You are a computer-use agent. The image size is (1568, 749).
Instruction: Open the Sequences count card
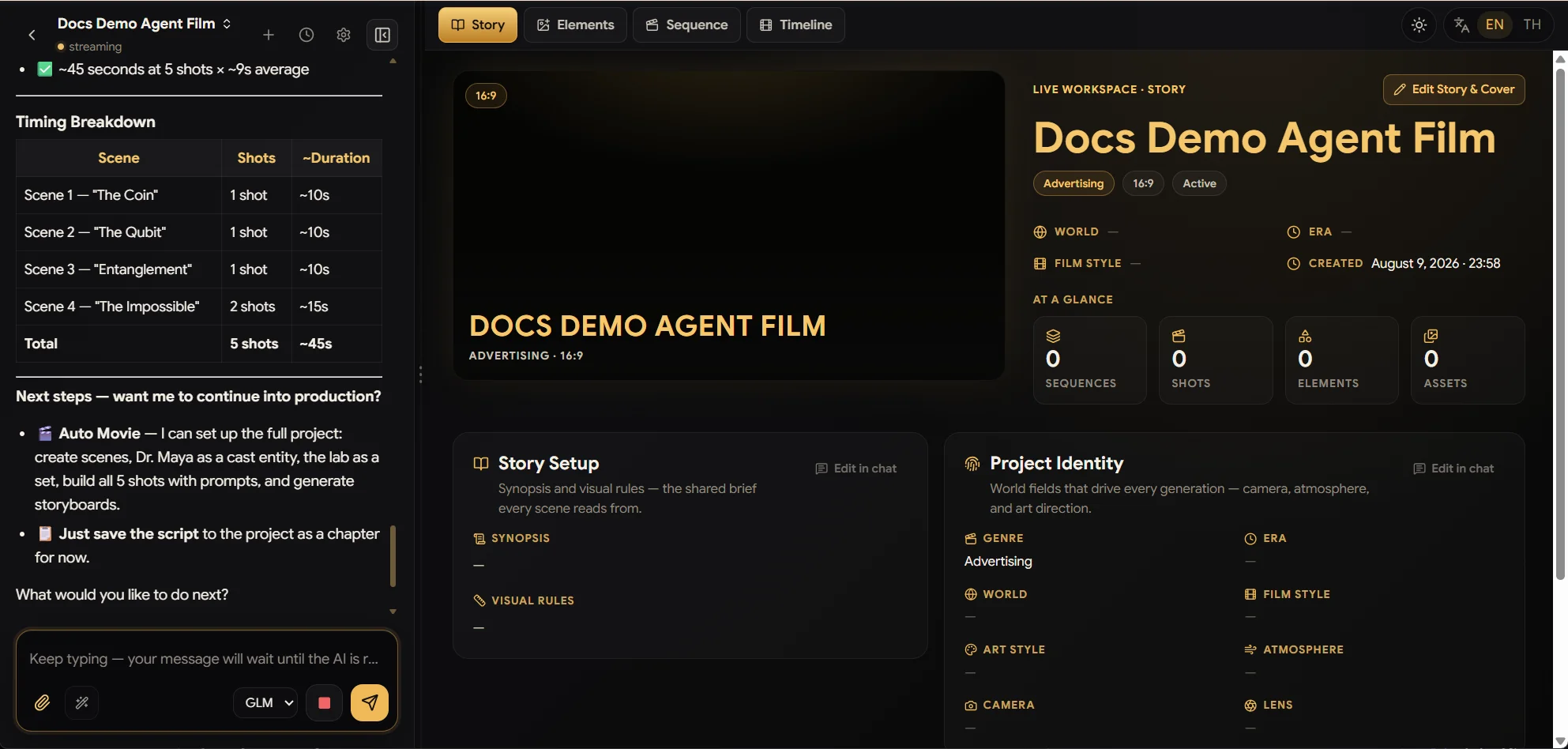tap(1089, 360)
